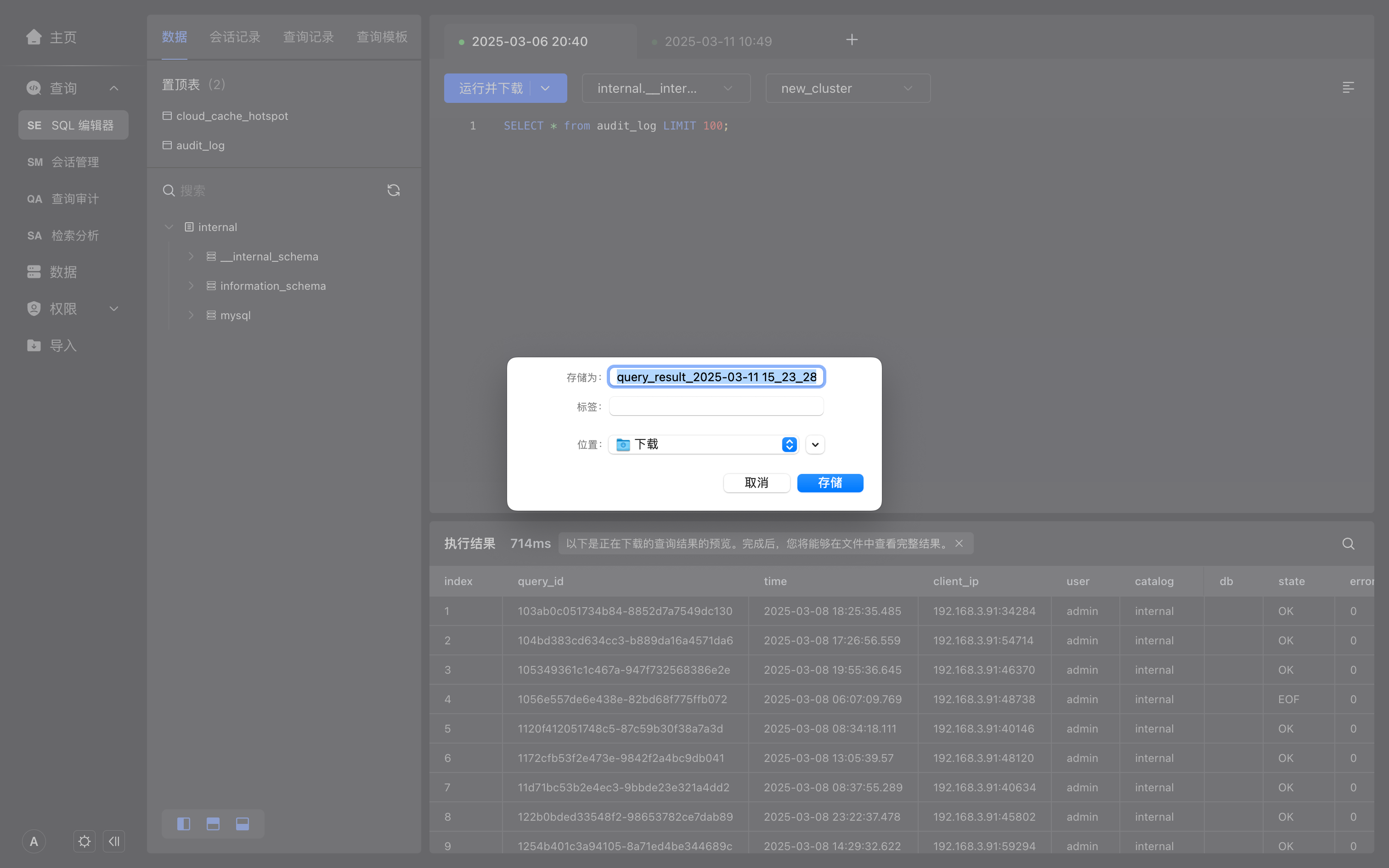Select query_id 1172cfb53f2e473e-9842f2a4bc9db041
This screenshot has width=1389, height=868.
[x=621, y=758]
